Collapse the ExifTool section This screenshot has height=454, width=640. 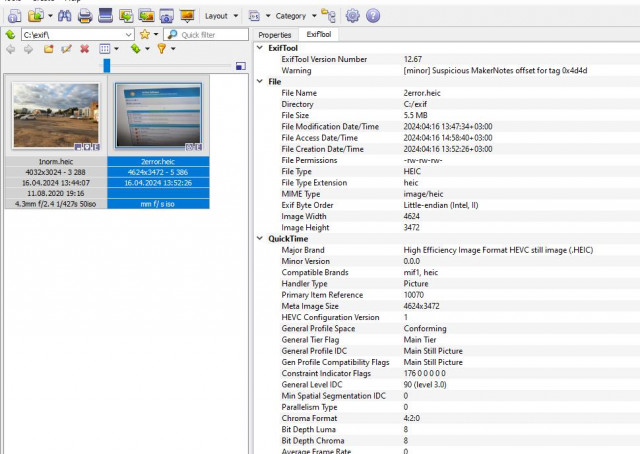pyautogui.click(x=260, y=48)
